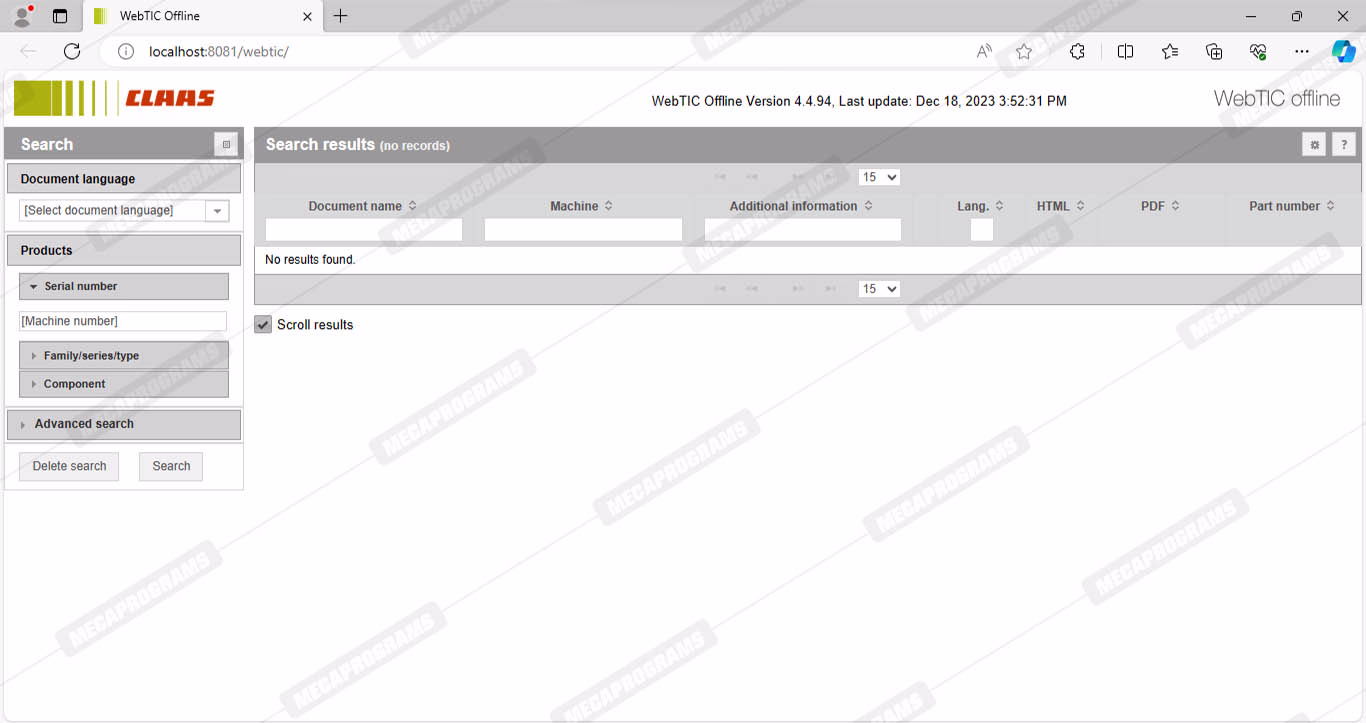Screen dimensions: 1366x723
Task: Click the Additional information filter field
Action: coord(803,230)
